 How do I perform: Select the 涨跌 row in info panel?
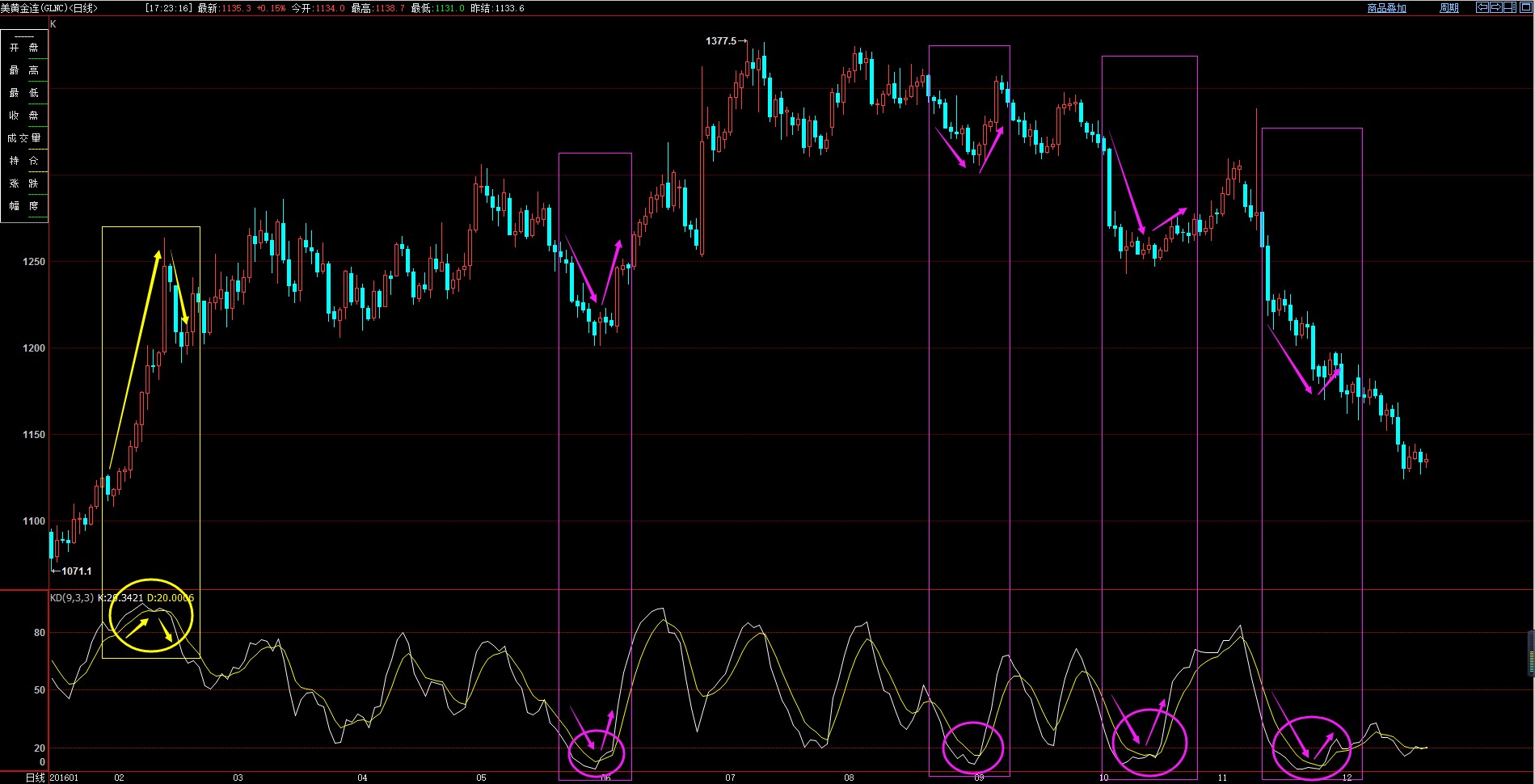(x=24, y=183)
